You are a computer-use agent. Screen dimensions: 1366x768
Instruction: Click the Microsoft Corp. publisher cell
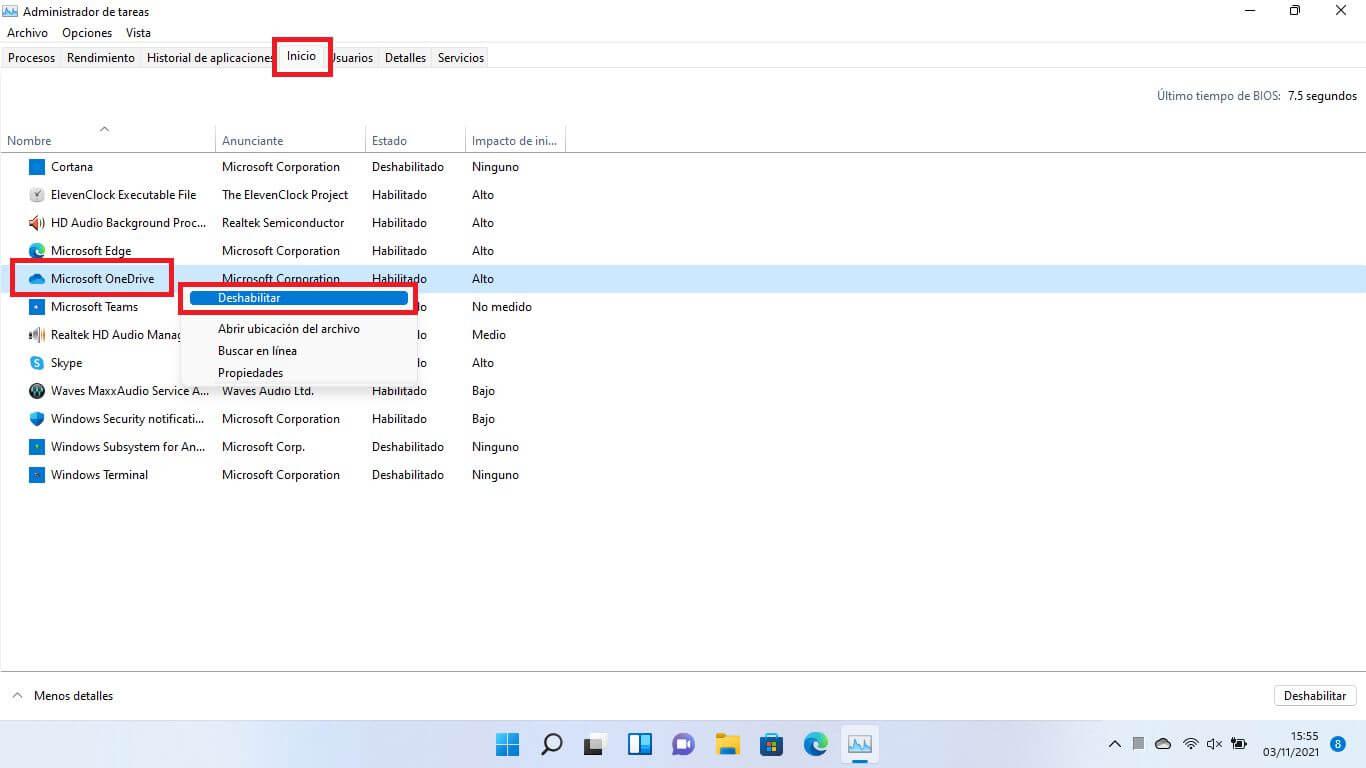click(263, 447)
